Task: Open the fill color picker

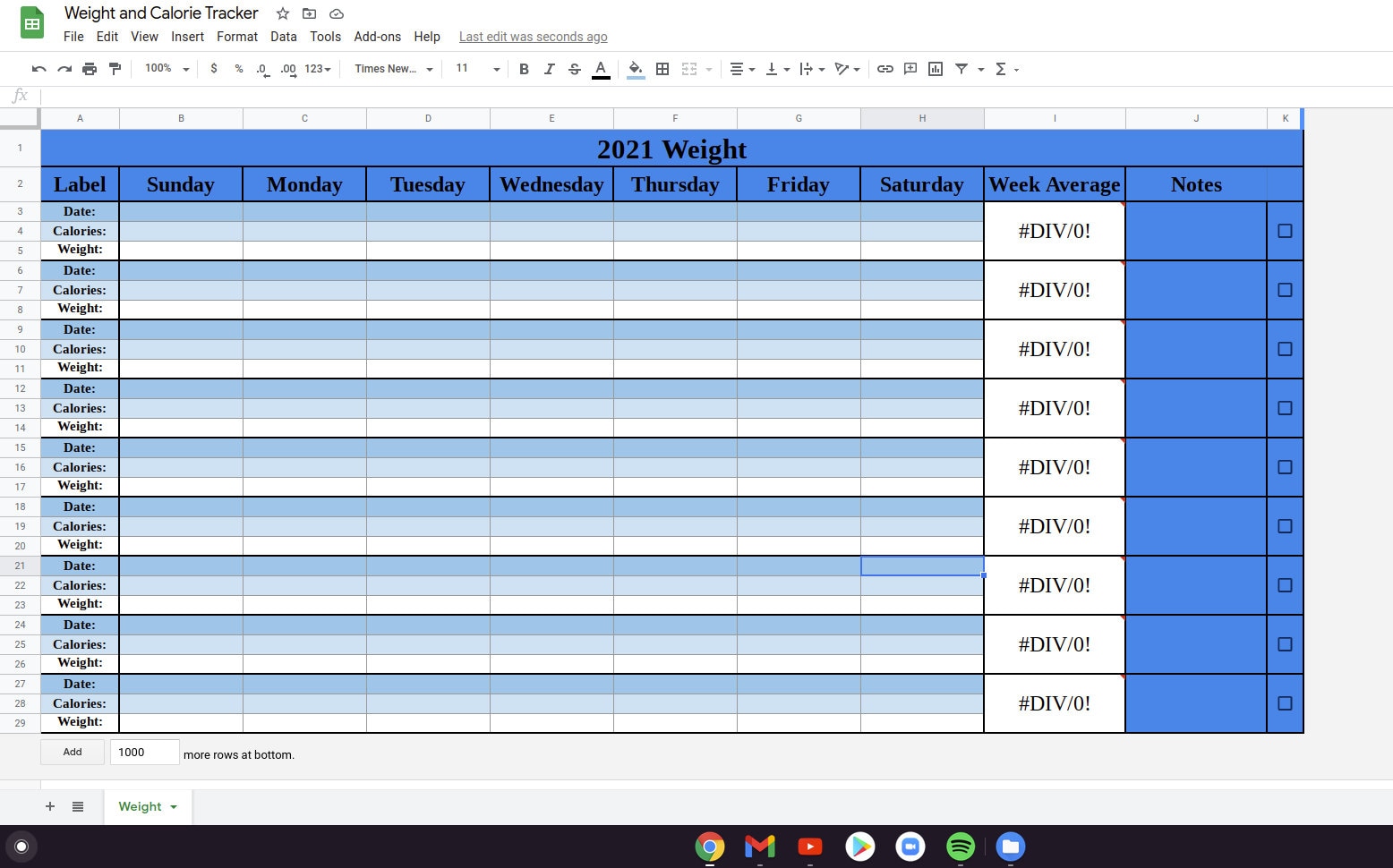Action: tap(636, 69)
